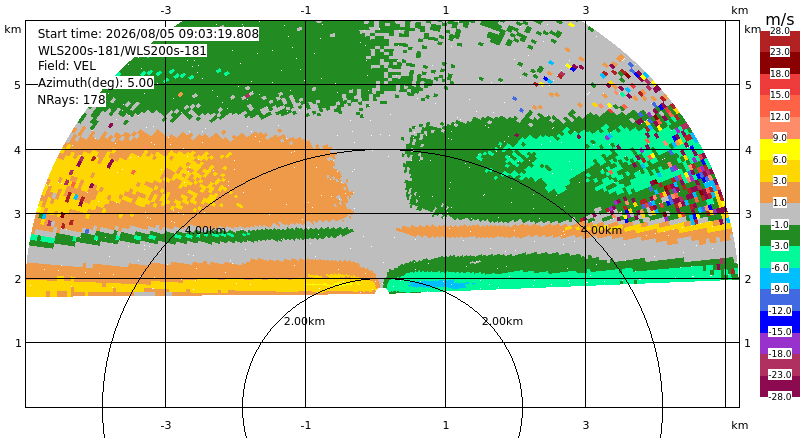Image resolution: width=800 pixels, height=438 pixels.
Task: Click the bright red 15.0 to 18.0 colorbar band
Action: pos(780,84)
